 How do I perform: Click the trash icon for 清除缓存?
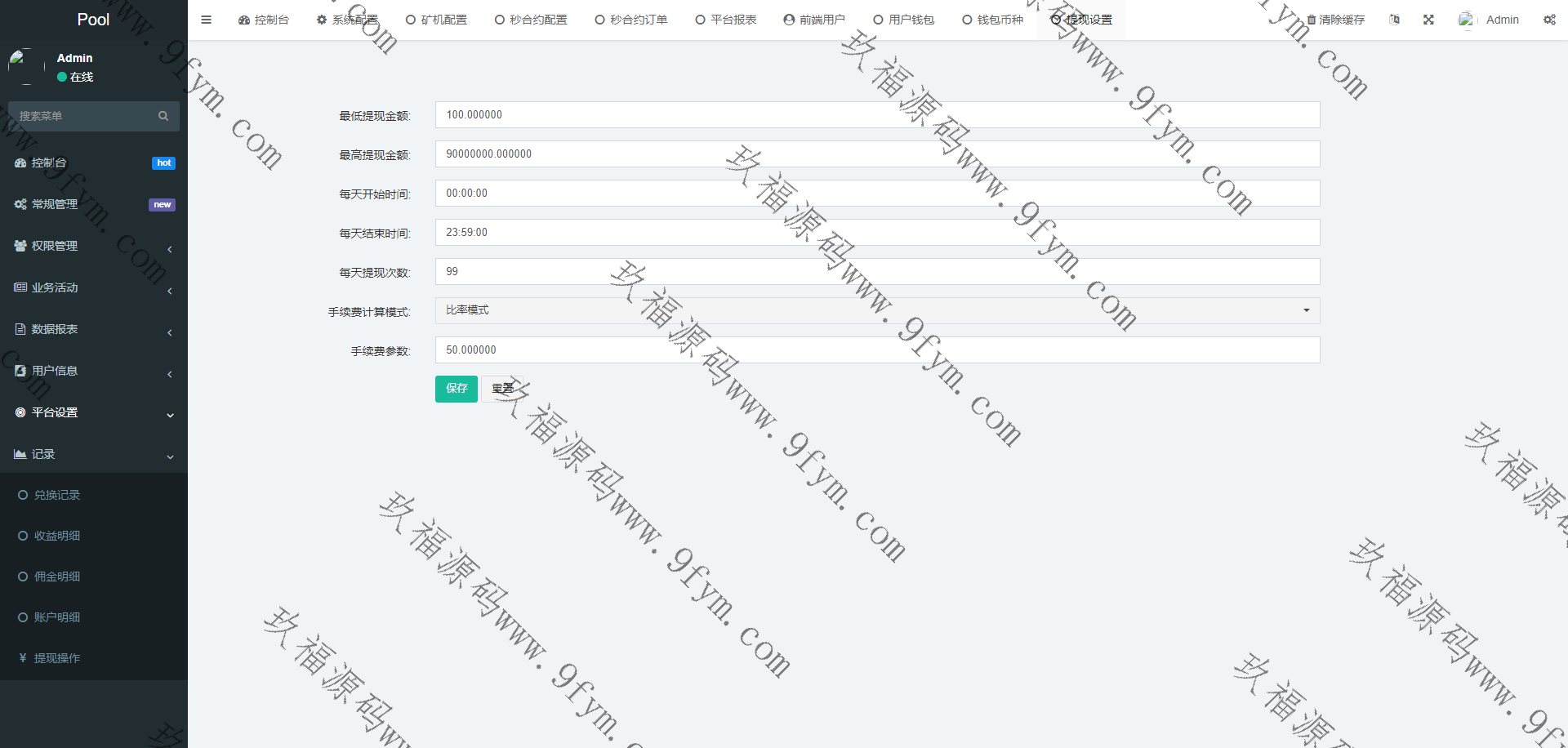pos(1312,20)
